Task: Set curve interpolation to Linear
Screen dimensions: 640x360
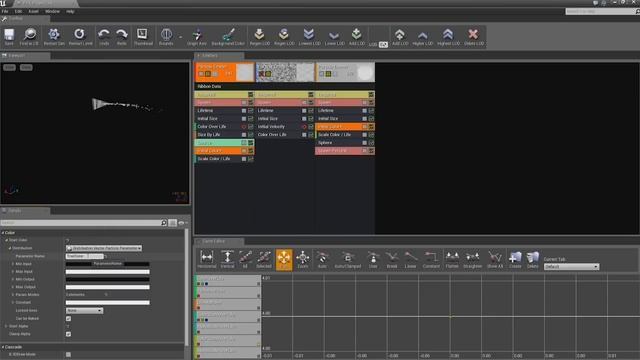Action: [x=411, y=258]
